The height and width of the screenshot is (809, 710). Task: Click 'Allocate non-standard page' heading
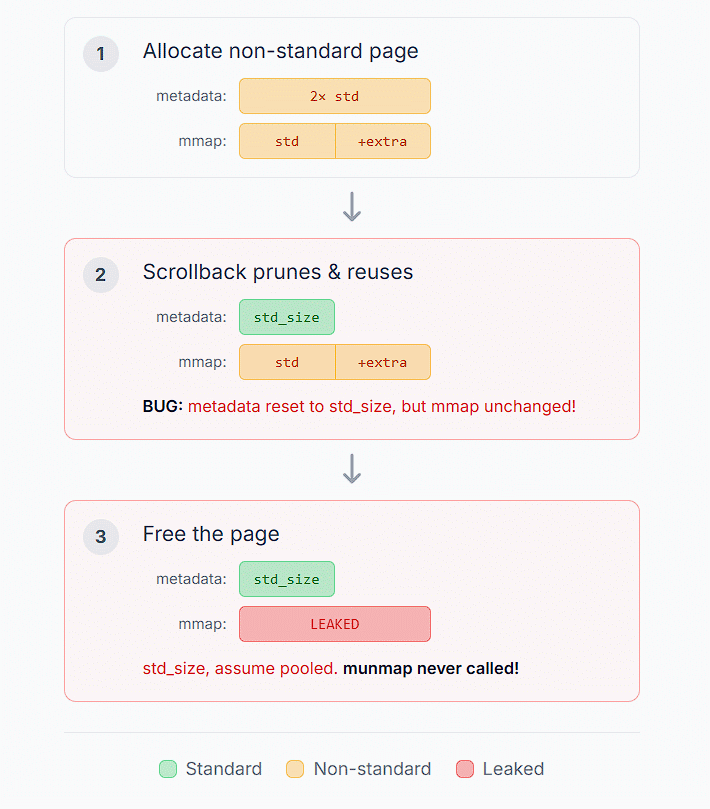pos(280,51)
